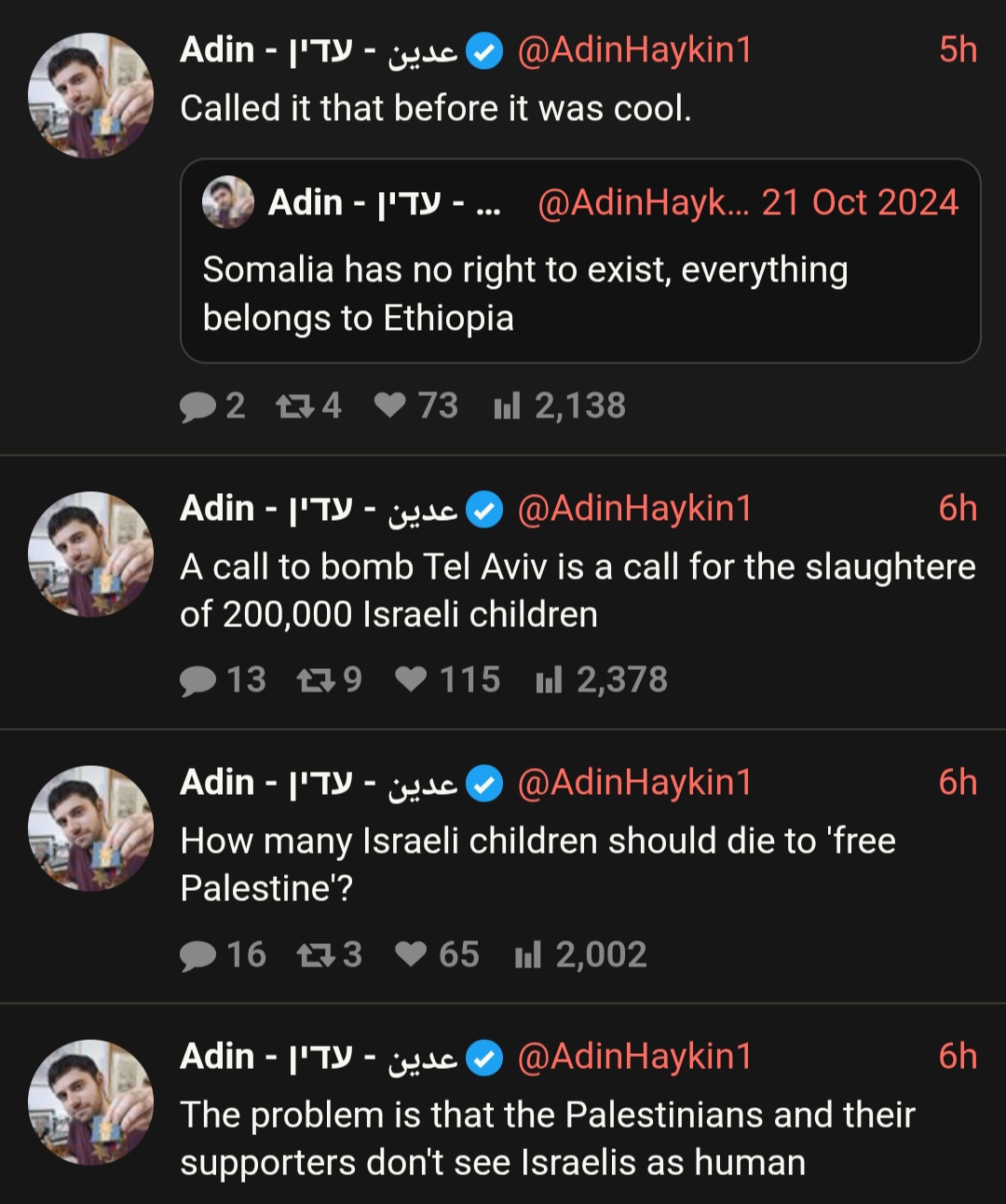Open the quoted Somalia tweet from 21 Oct 2024

(x=580, y=261)
